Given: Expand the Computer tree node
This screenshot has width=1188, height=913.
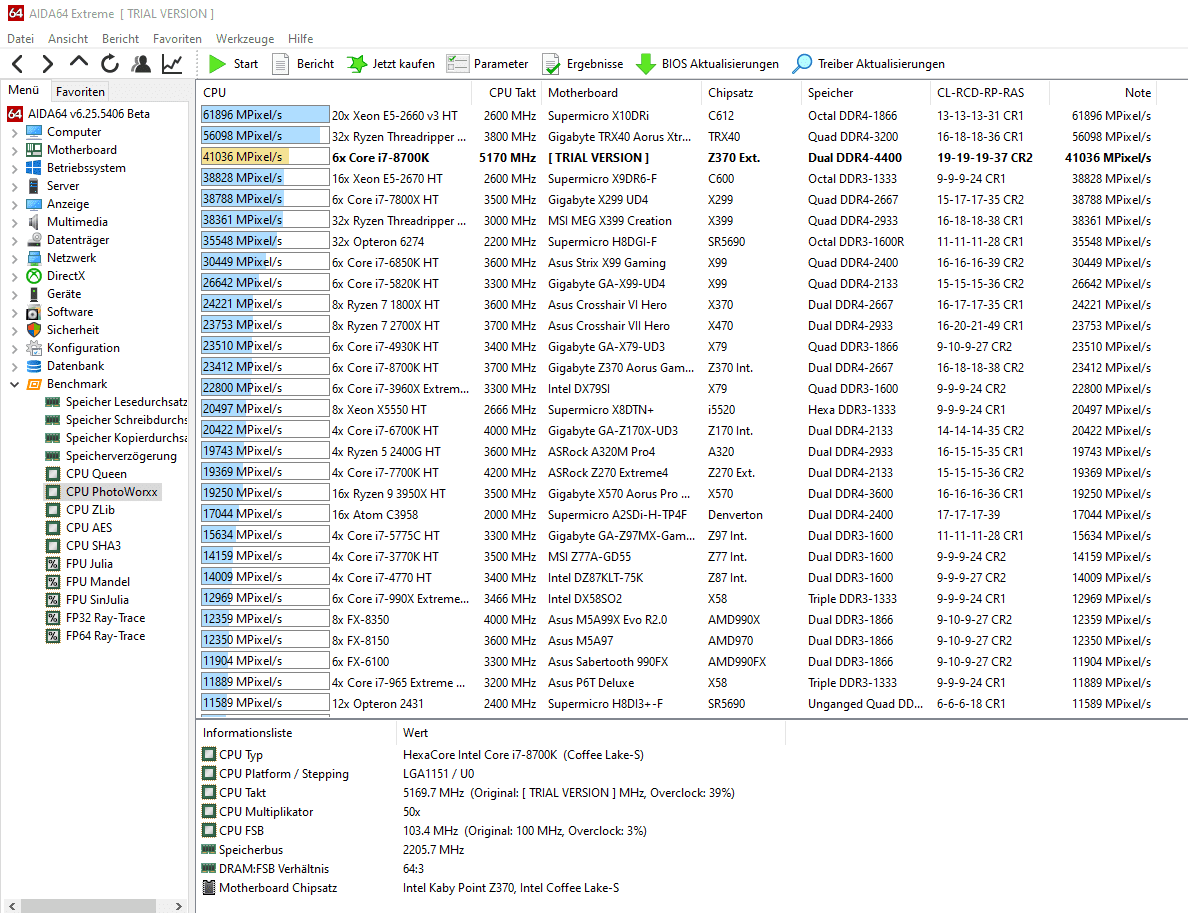Looking at the screenshot, I should coord(14,133).
